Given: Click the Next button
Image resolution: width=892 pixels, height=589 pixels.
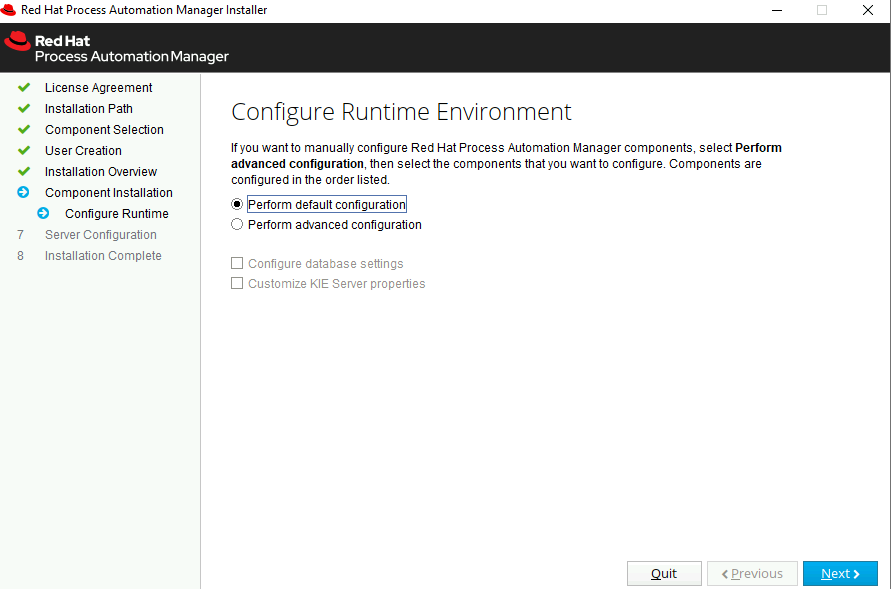Looking at the screenshot, I should [x=840, y=574].
